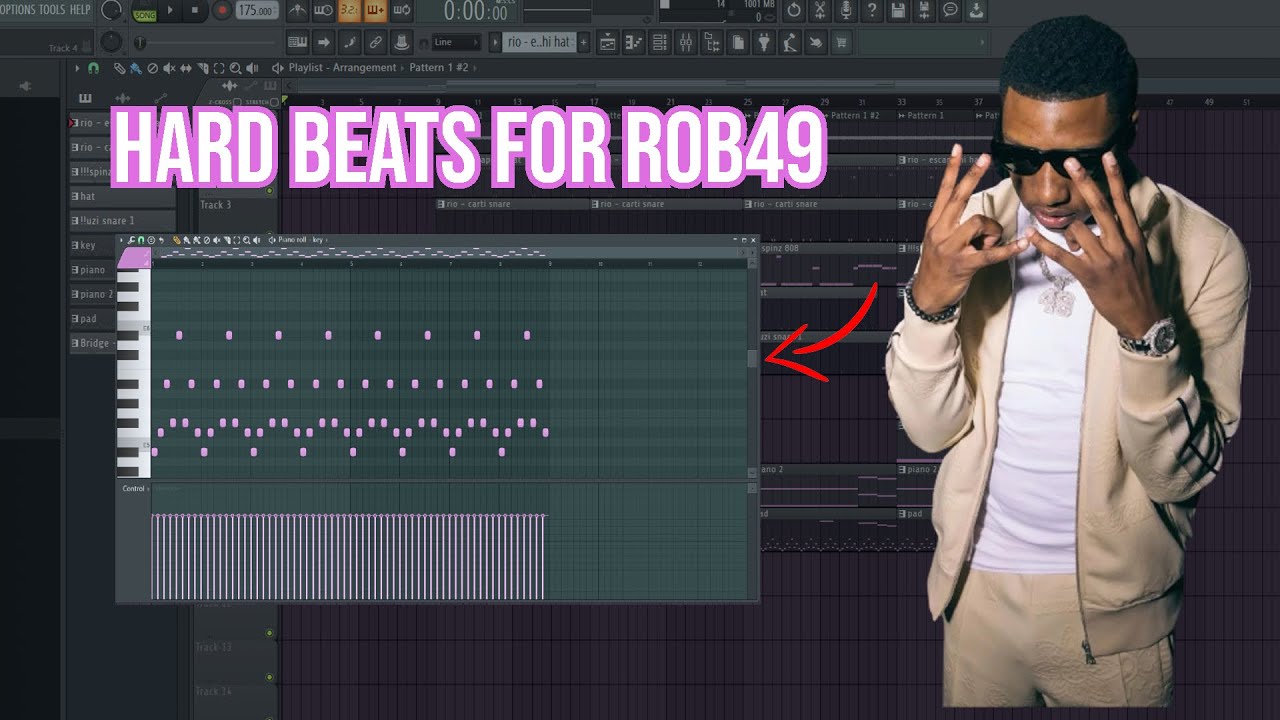Click the render audio save-wave icon
The width and height of the screenshot is (1280, 720).
(x=924, y=11)
